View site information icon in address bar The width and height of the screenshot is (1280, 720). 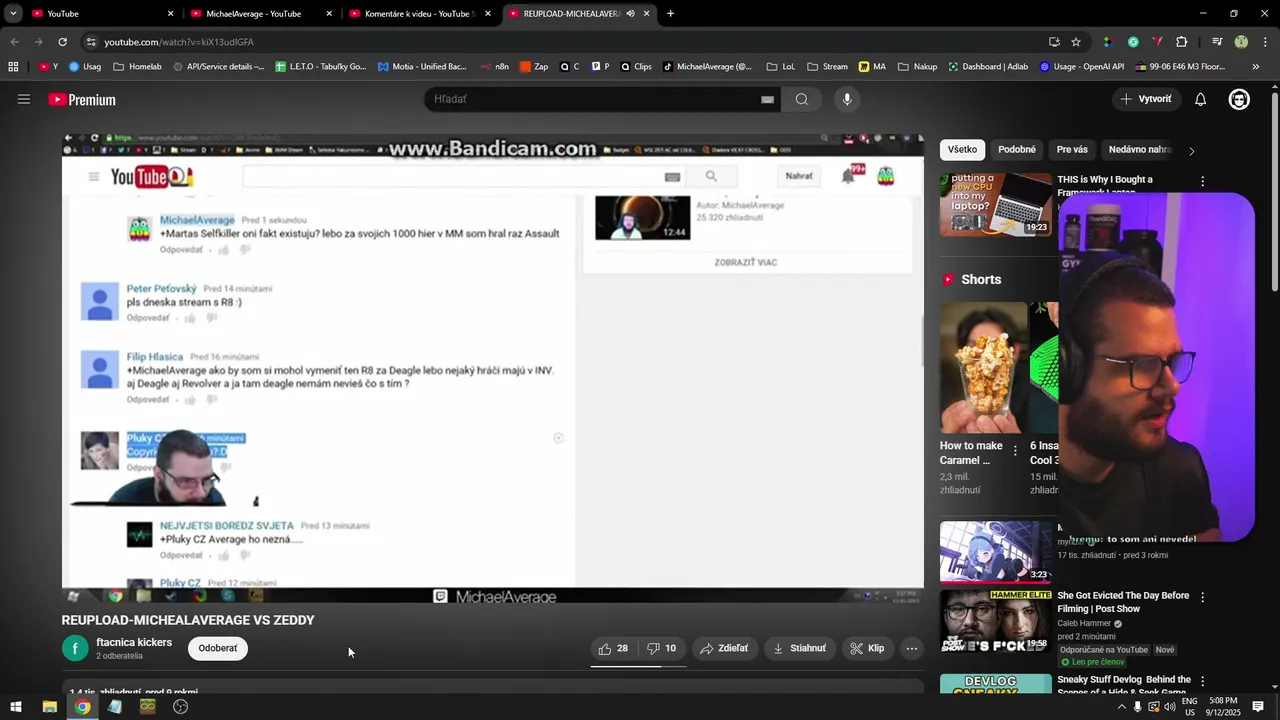coord(91,42)
